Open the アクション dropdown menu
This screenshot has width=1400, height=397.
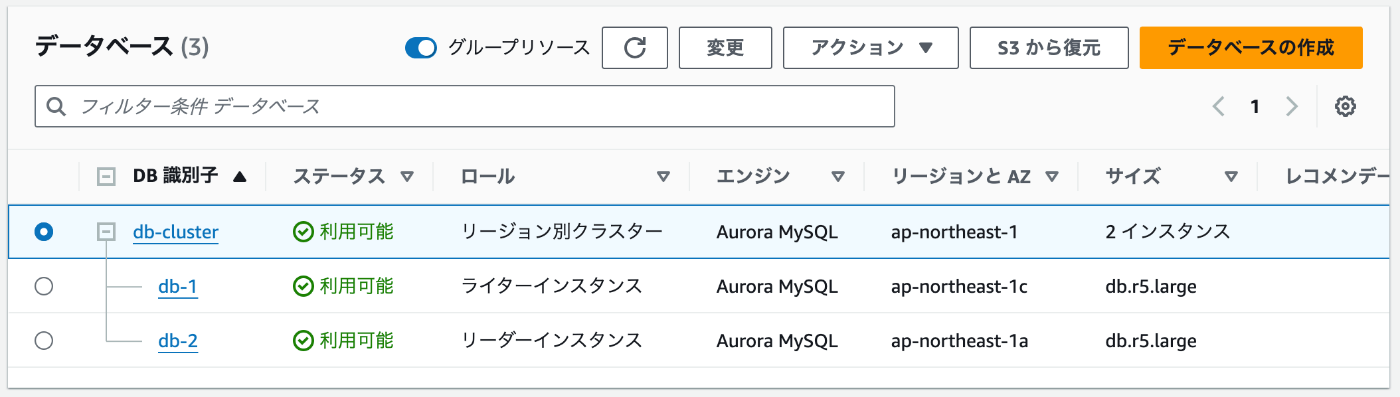870,48
